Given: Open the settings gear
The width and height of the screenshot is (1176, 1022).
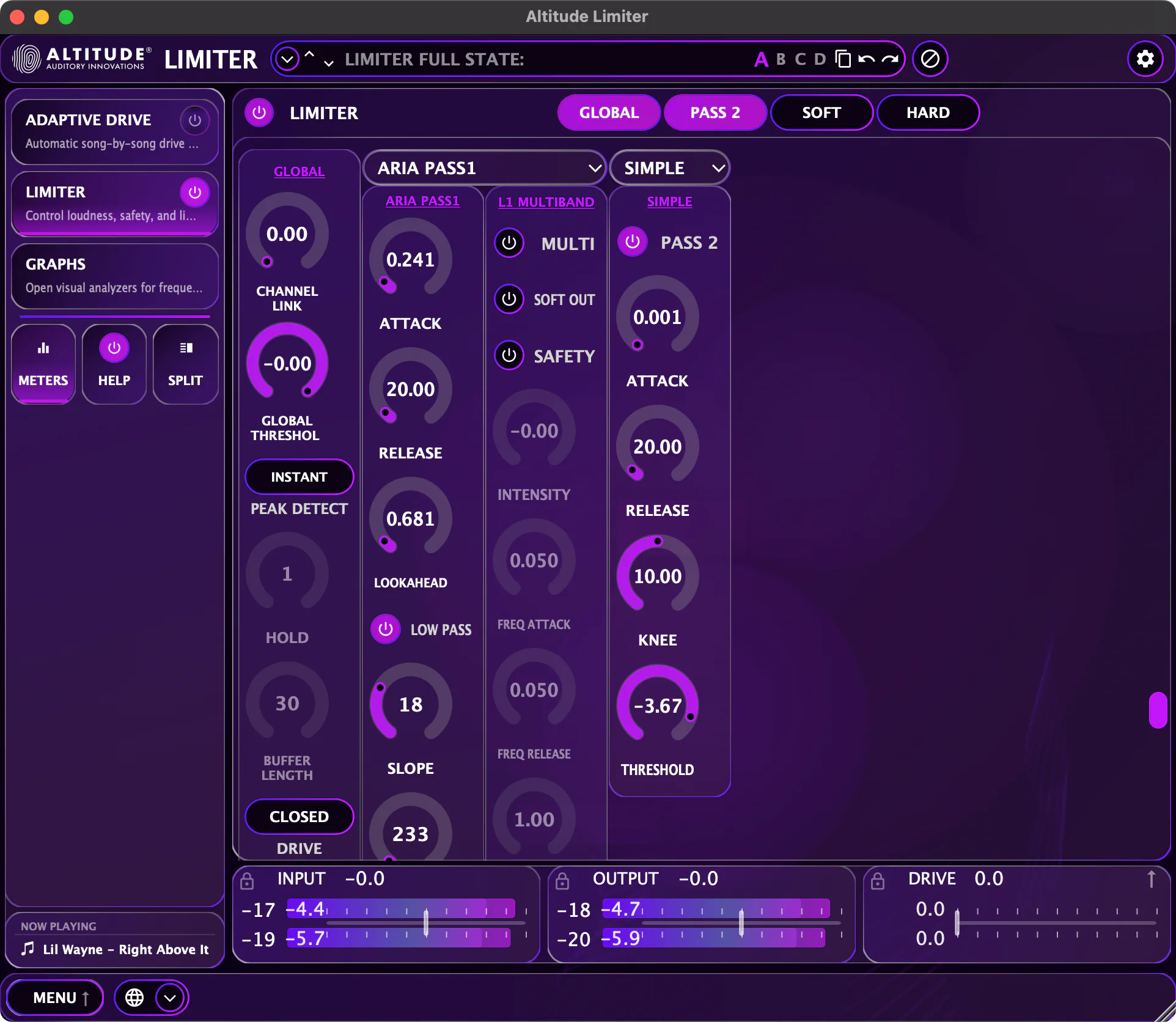Looking at the screenshot, I should (1145, 59).
